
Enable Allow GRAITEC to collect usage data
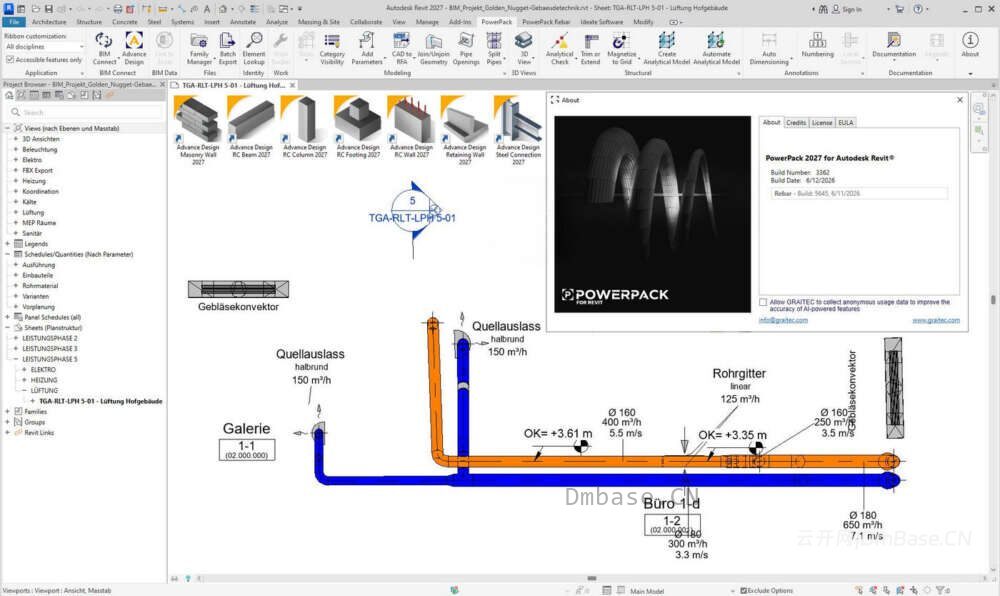coord(763,302)
